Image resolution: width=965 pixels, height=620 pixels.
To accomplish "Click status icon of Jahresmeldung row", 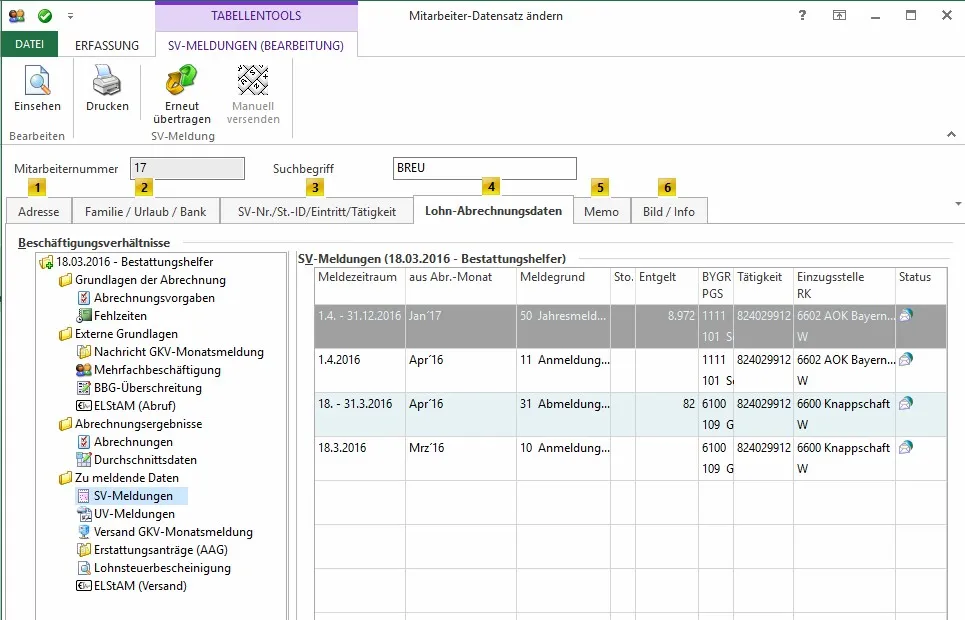I will coord(906,315).
